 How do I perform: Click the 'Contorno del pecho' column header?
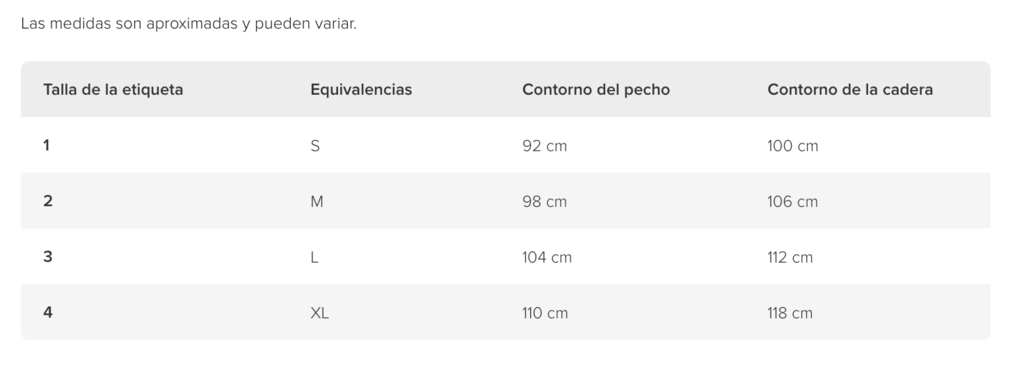point(596,89)
